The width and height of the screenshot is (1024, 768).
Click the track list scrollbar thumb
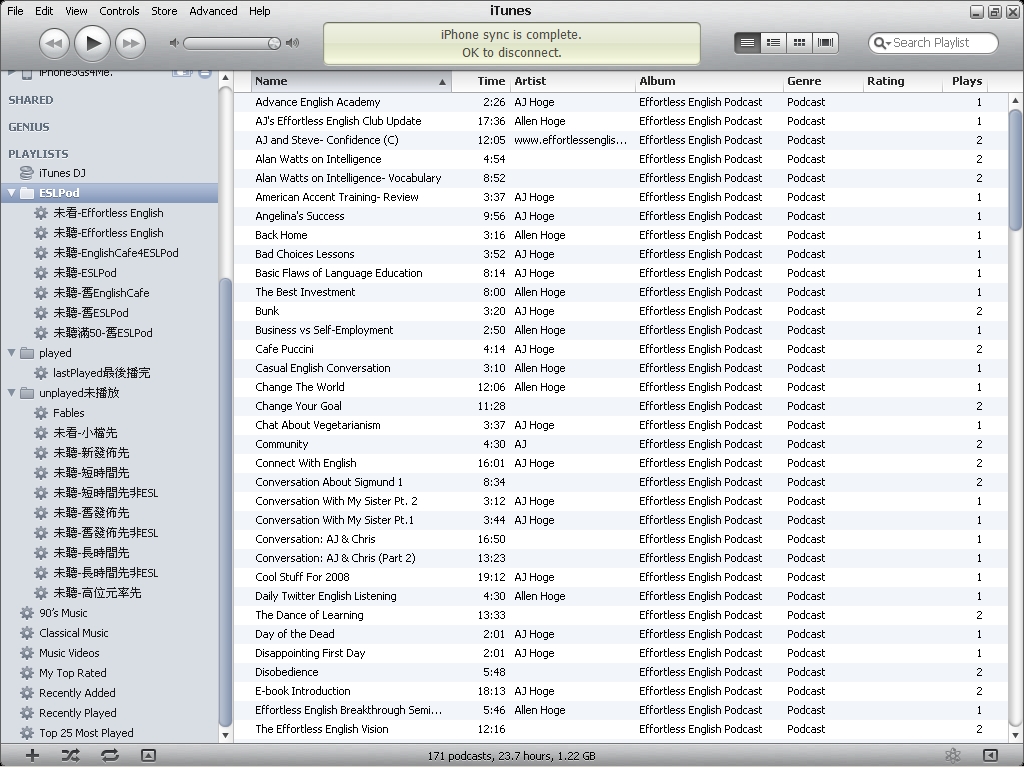1016,170
